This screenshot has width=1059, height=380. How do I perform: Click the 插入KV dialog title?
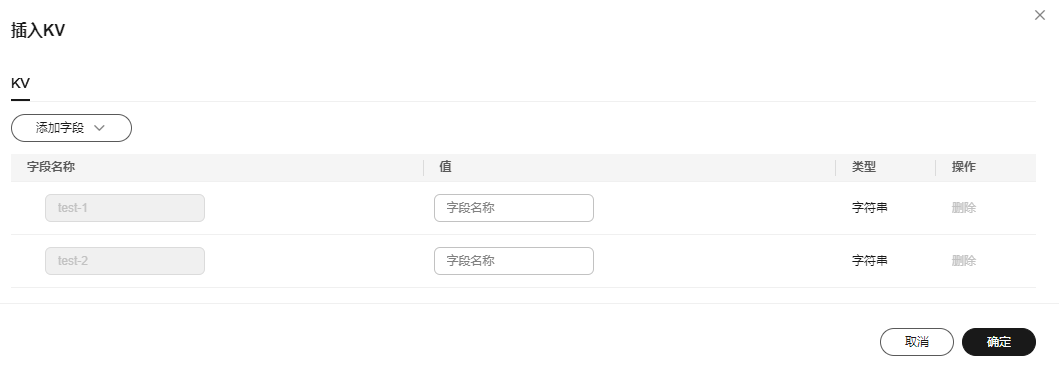click(x=38, y=30)
